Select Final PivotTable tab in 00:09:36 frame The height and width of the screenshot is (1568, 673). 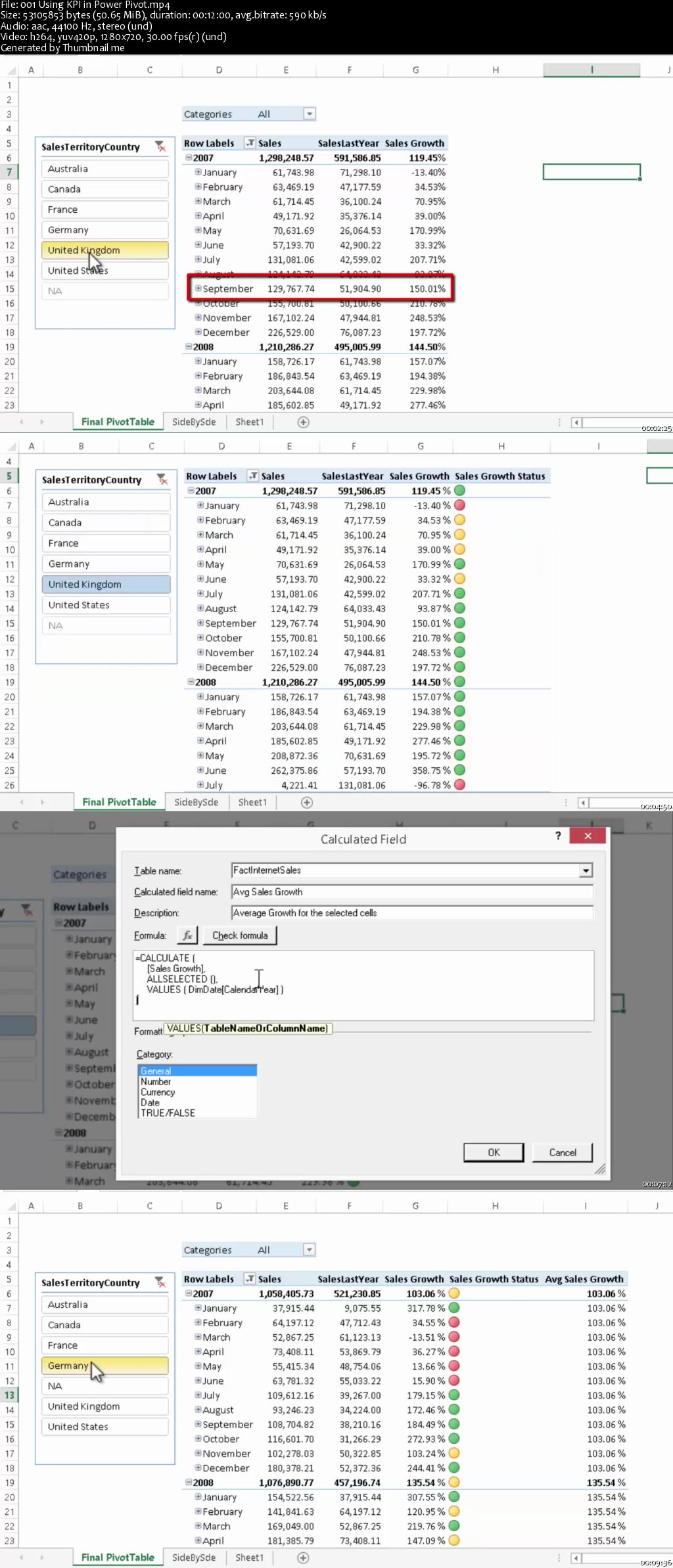118,1557
